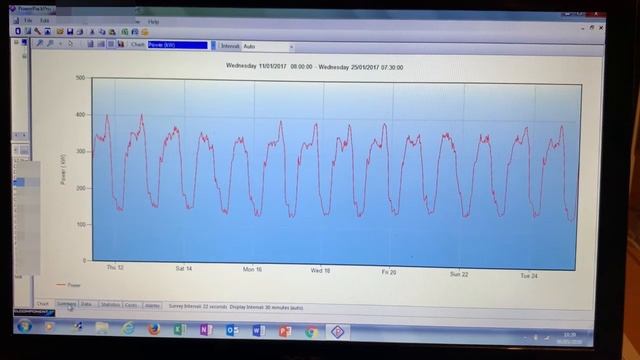640x360 pixels.
Task: Open the Edit menu
Action: 44,20
